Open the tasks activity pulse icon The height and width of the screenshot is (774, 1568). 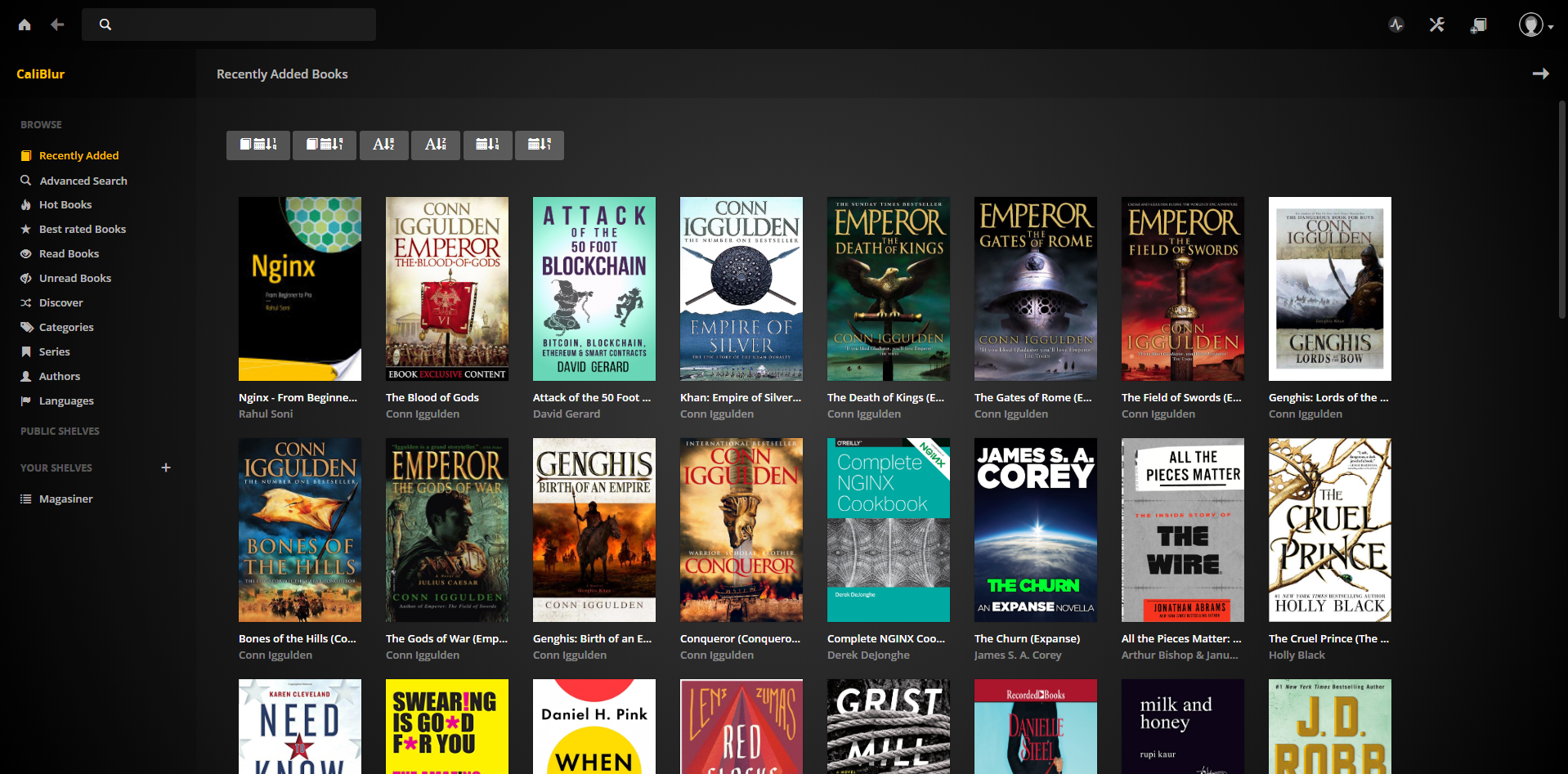pyautogui.click(x=1396, y=25)
